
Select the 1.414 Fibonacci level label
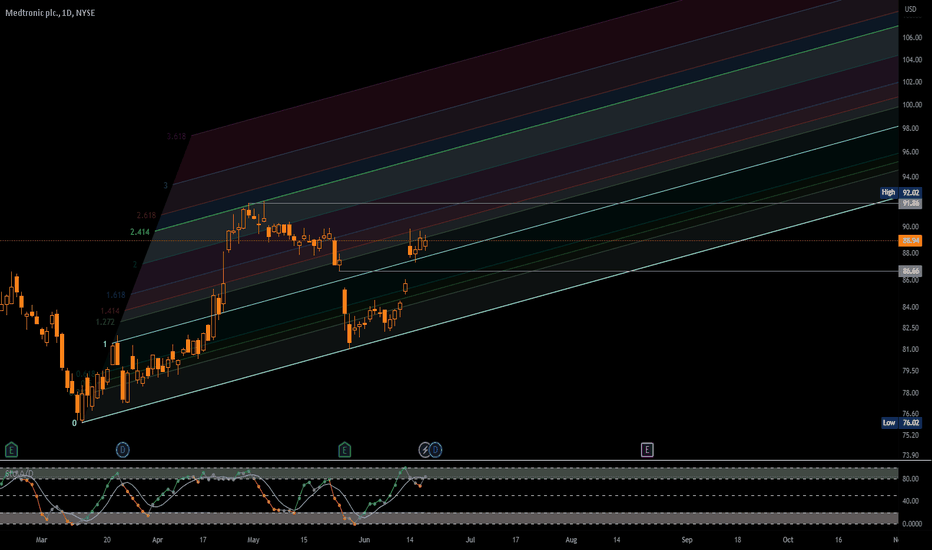click(x=110, y=311)
